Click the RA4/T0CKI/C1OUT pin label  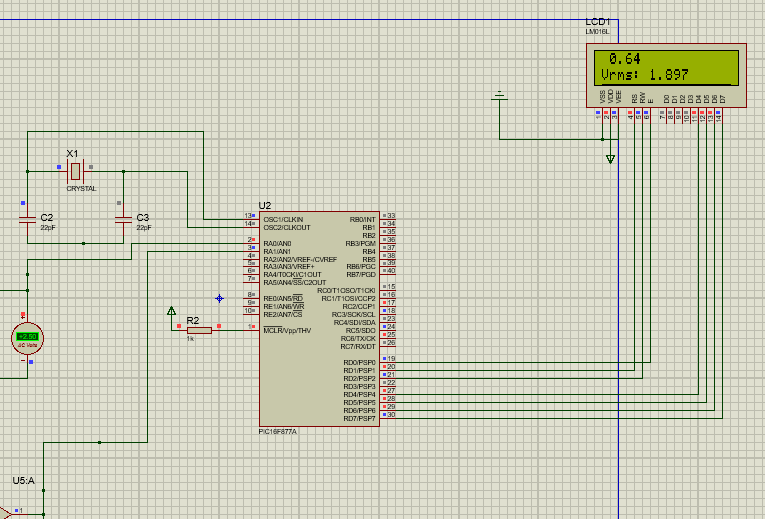[x=292, y=275]
